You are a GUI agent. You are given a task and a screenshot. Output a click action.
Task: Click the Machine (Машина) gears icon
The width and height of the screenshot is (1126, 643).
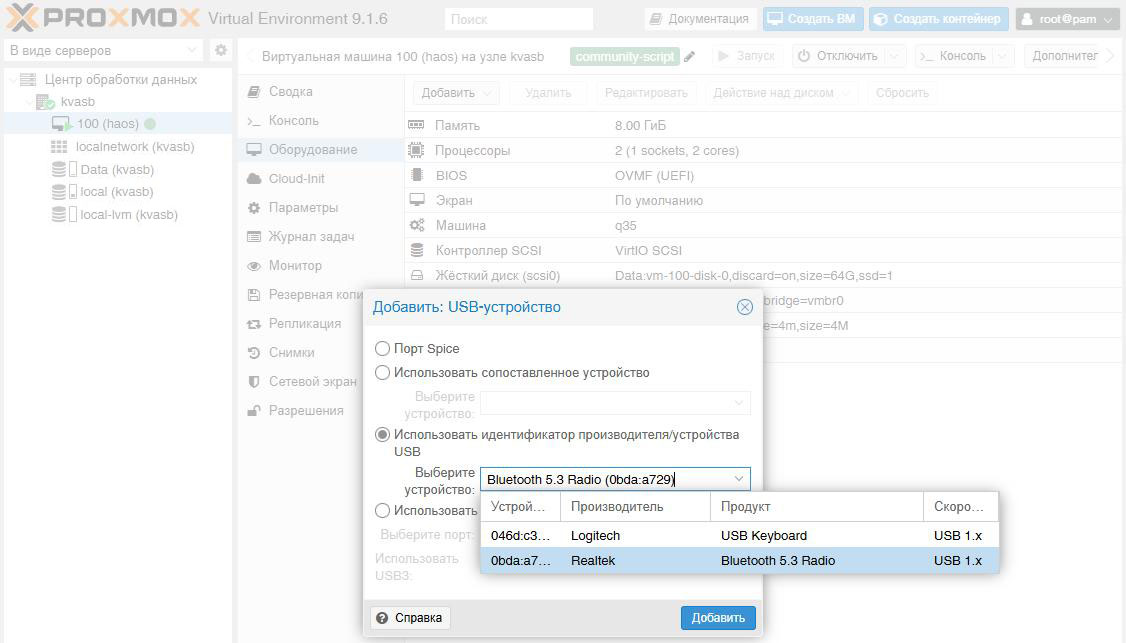[x=417, y=225]
